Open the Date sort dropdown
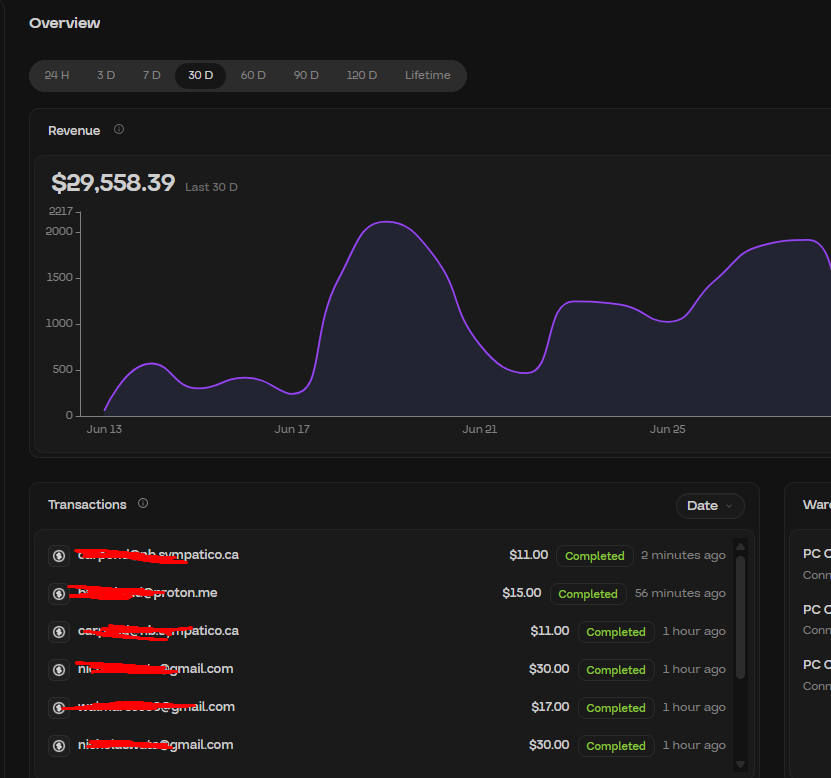The height and width of the screenshot is (778, 831). coord(710,506)
